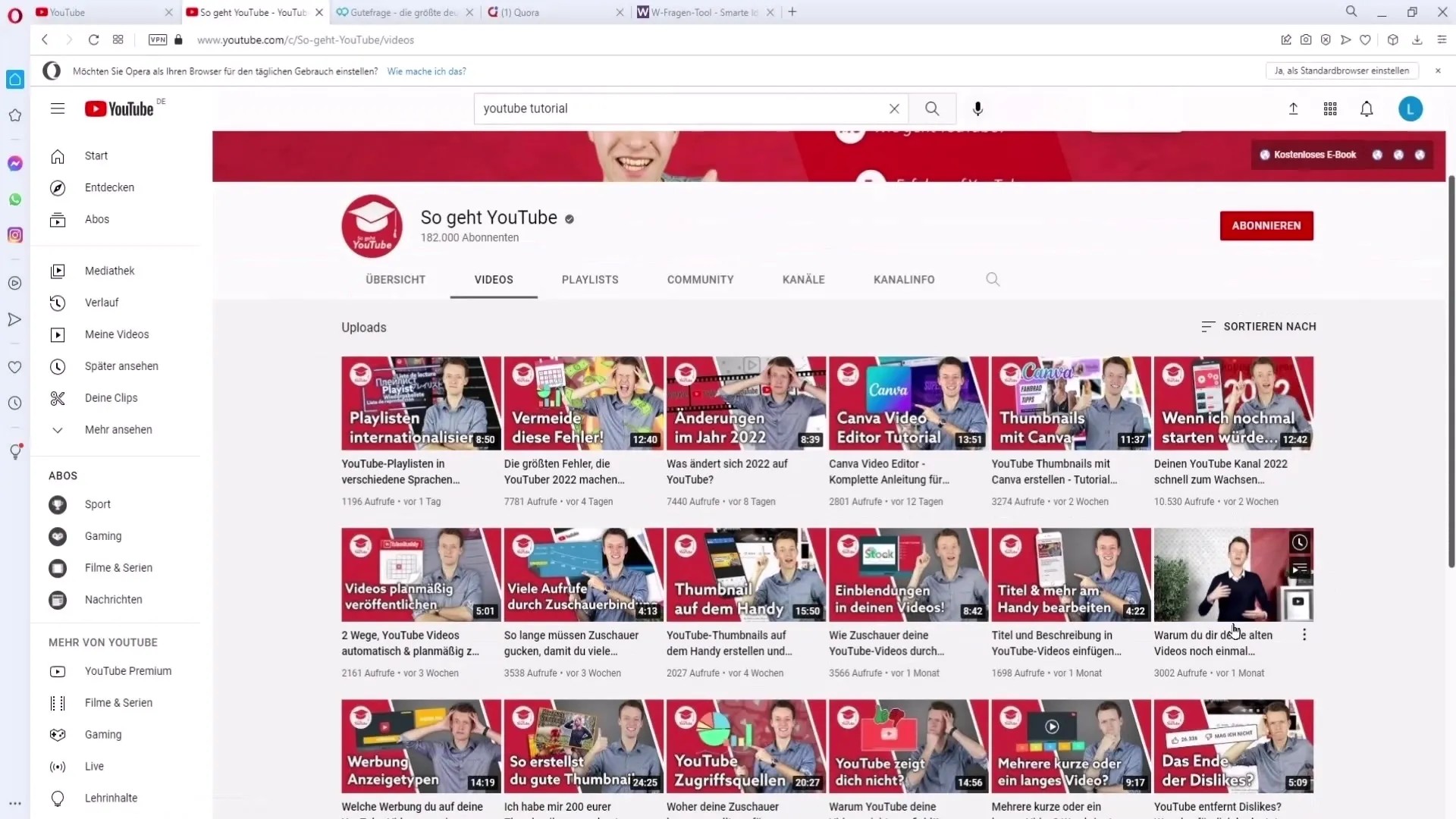Go to the Kanäle tab
Image resolution: width=1456 pixels, height=819 pixels.
803,279
